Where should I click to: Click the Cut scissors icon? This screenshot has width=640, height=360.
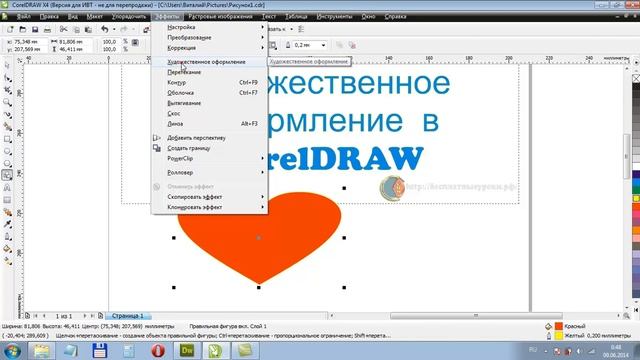[x=64, y=29]
